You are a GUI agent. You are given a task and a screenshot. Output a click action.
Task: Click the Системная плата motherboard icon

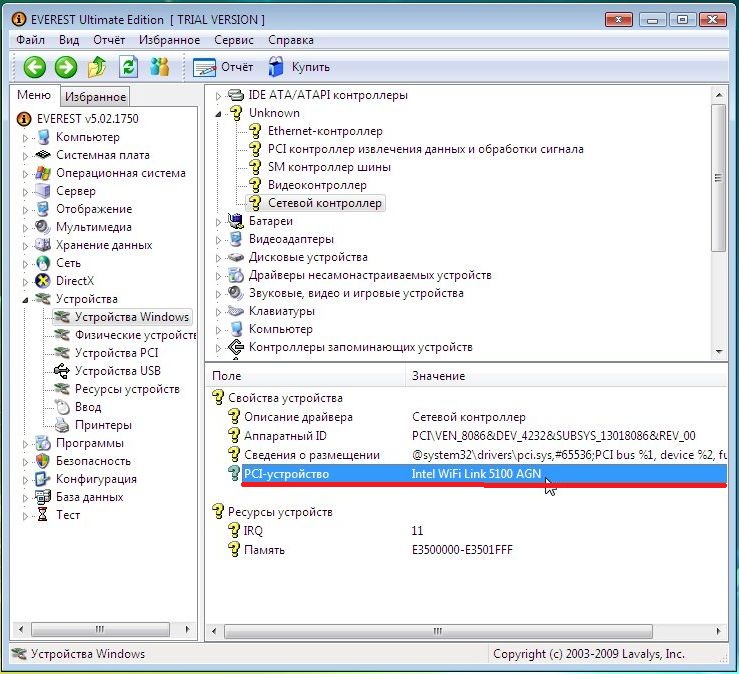click(x=43, y=155)
